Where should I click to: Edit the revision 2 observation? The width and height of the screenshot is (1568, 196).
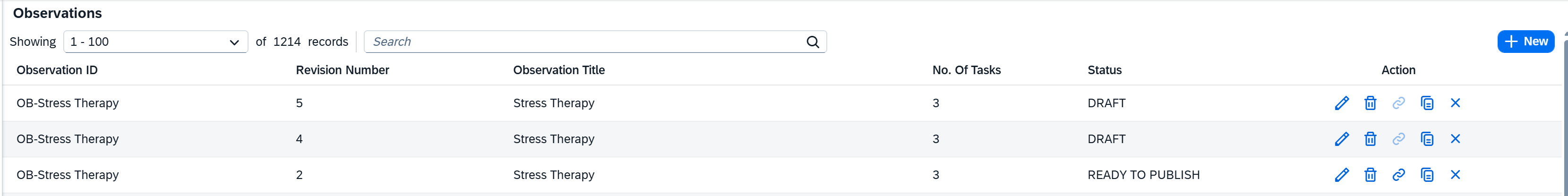coord(1342,175)
